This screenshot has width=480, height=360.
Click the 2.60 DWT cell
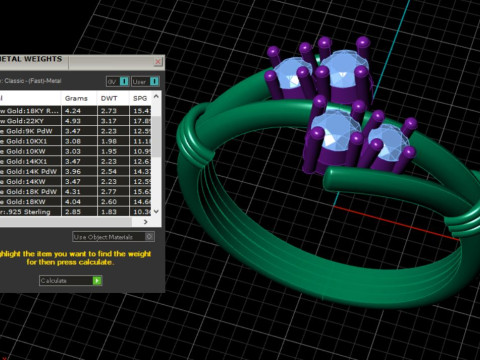pos(113,202)
